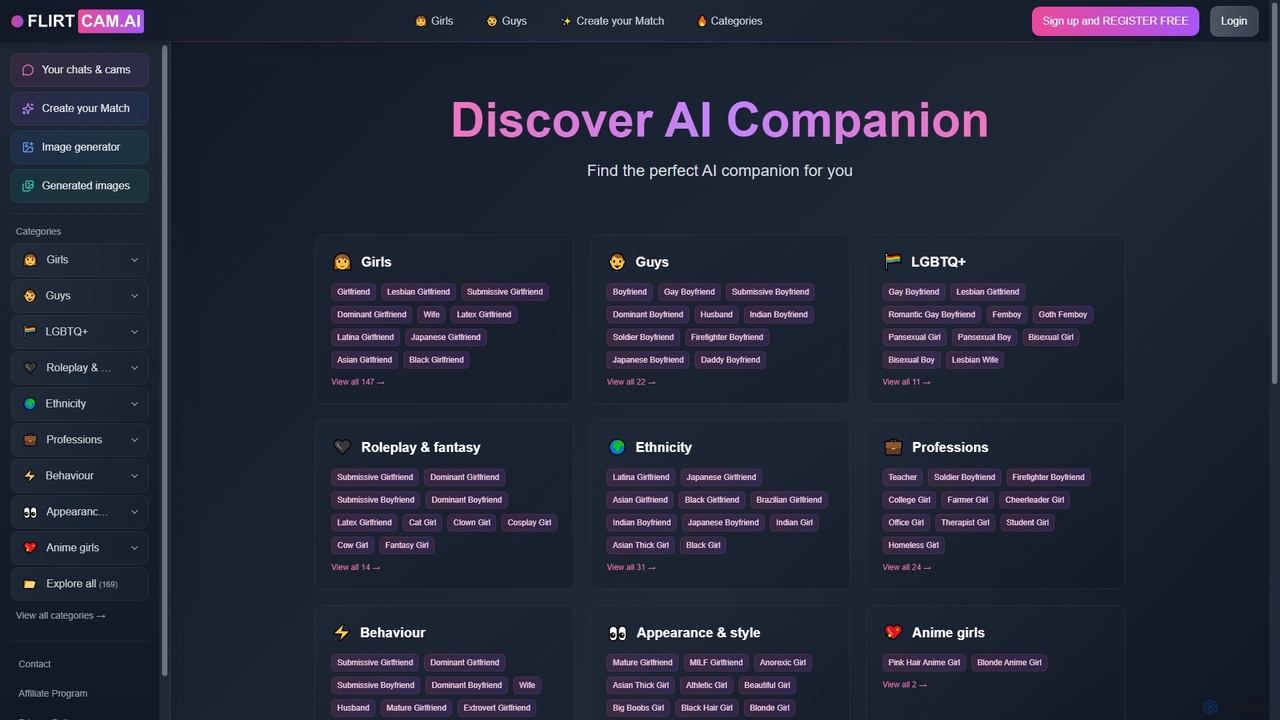Click the Login button
1280x720 pixels.
pyautogui.click(x=1234, y=21)
